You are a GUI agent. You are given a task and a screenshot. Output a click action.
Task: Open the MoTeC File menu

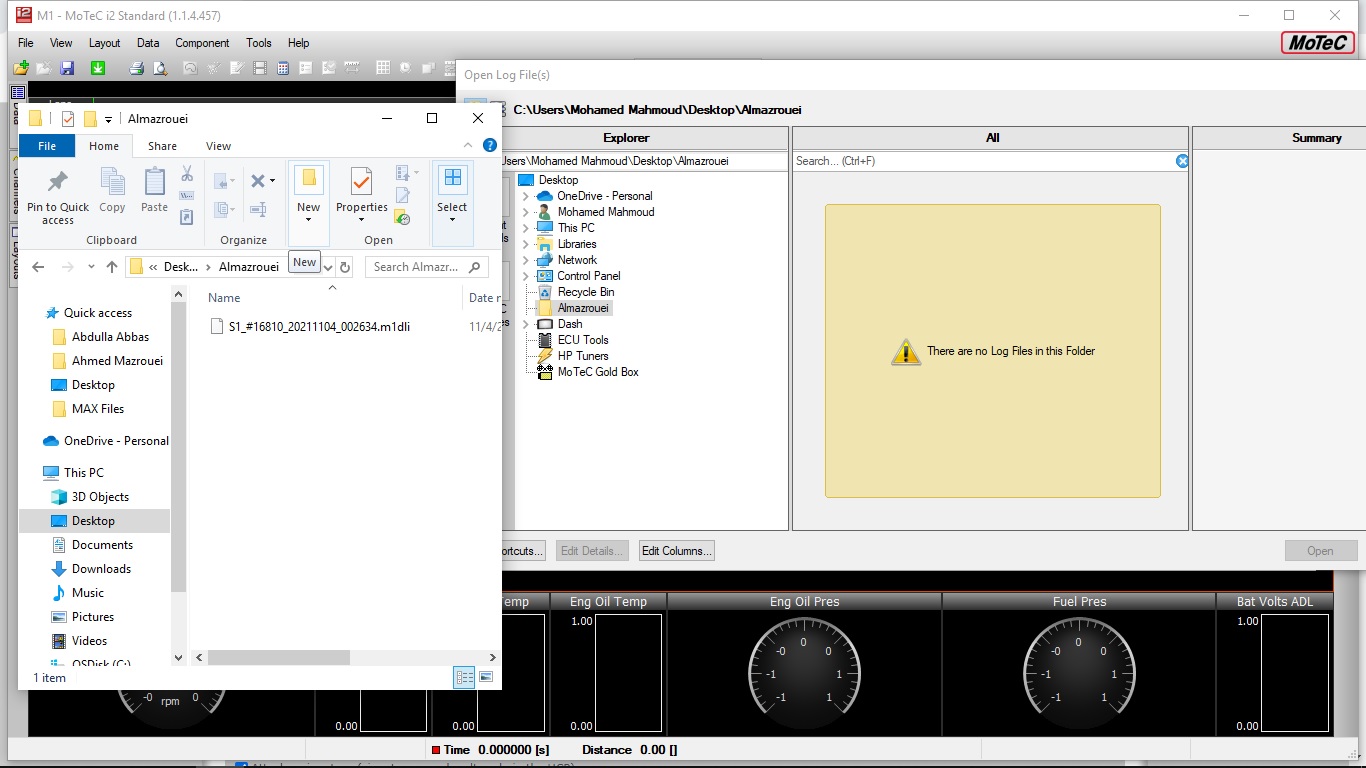click(26, 43)
